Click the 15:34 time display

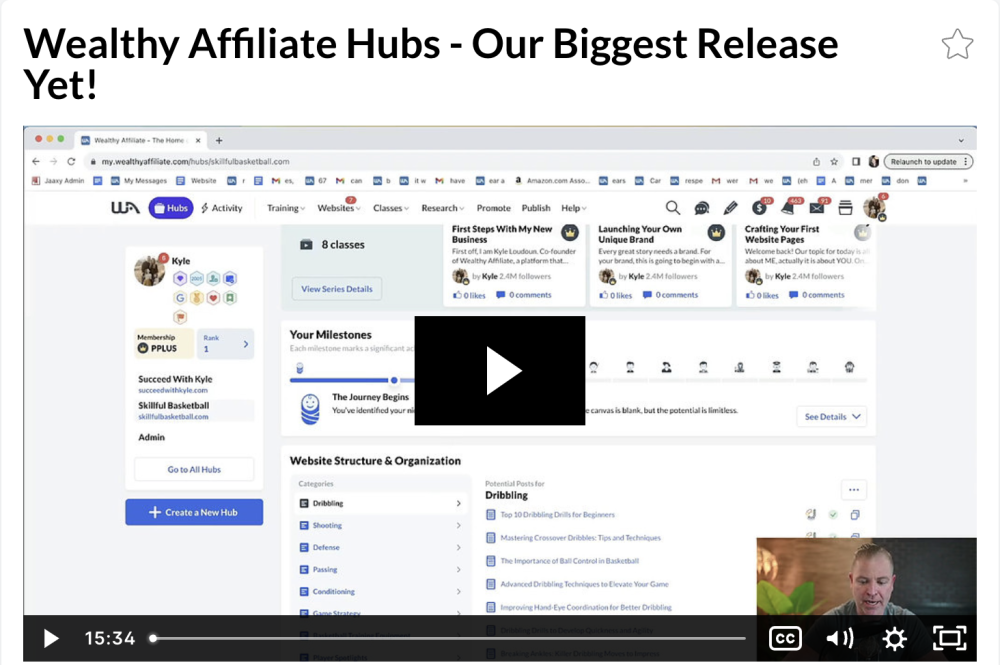[110, 638]
